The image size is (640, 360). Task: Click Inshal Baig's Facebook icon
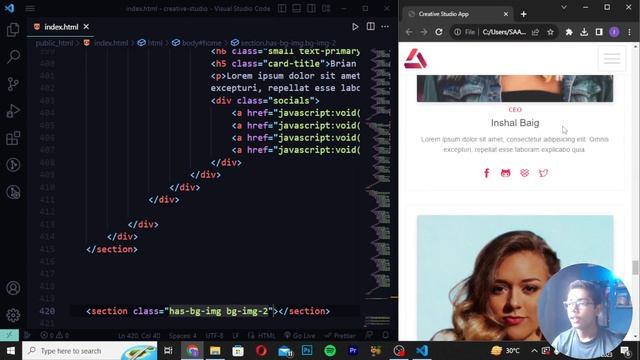487,173
